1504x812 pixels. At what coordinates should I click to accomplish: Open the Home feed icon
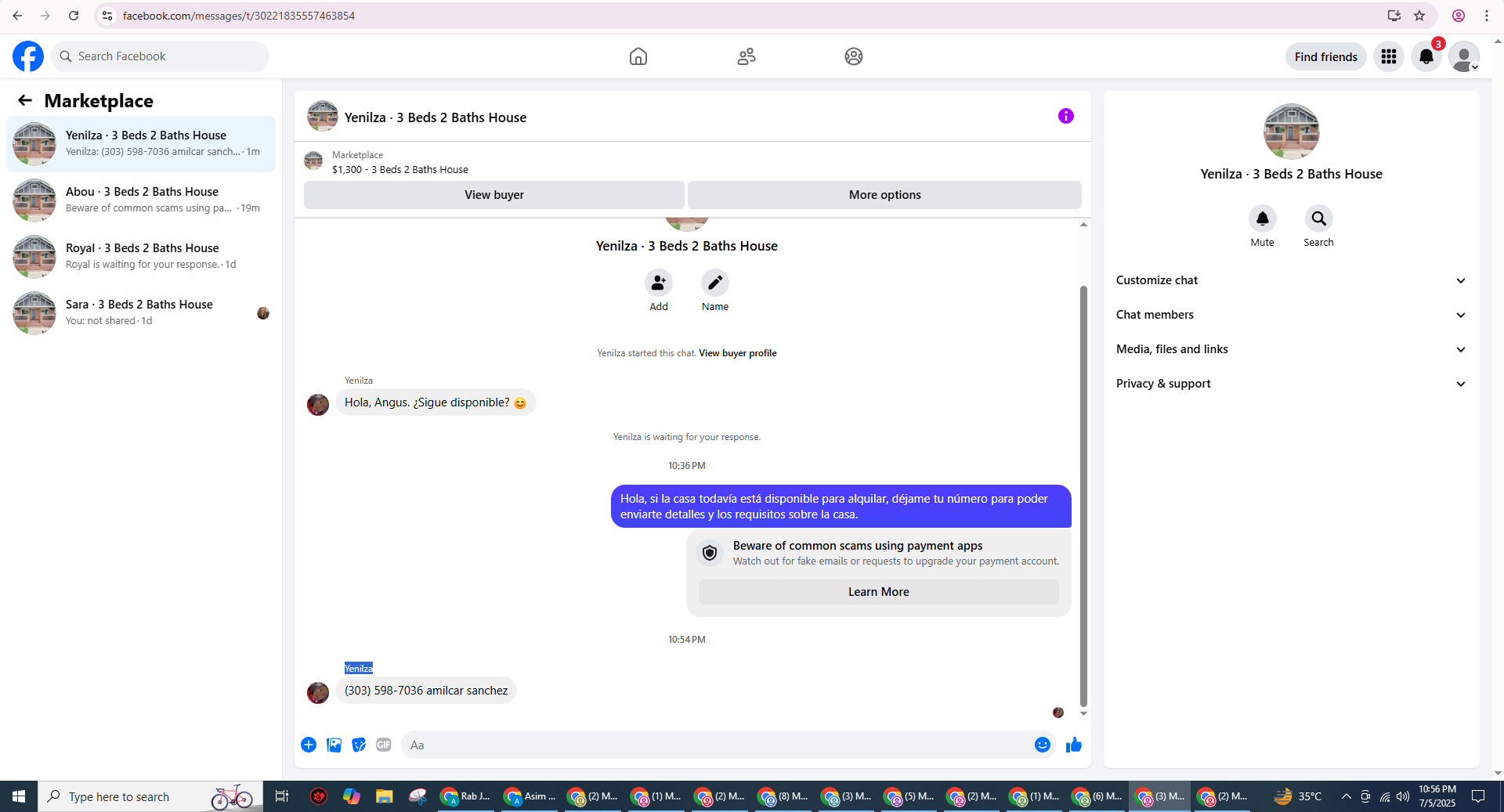point(638,56)
